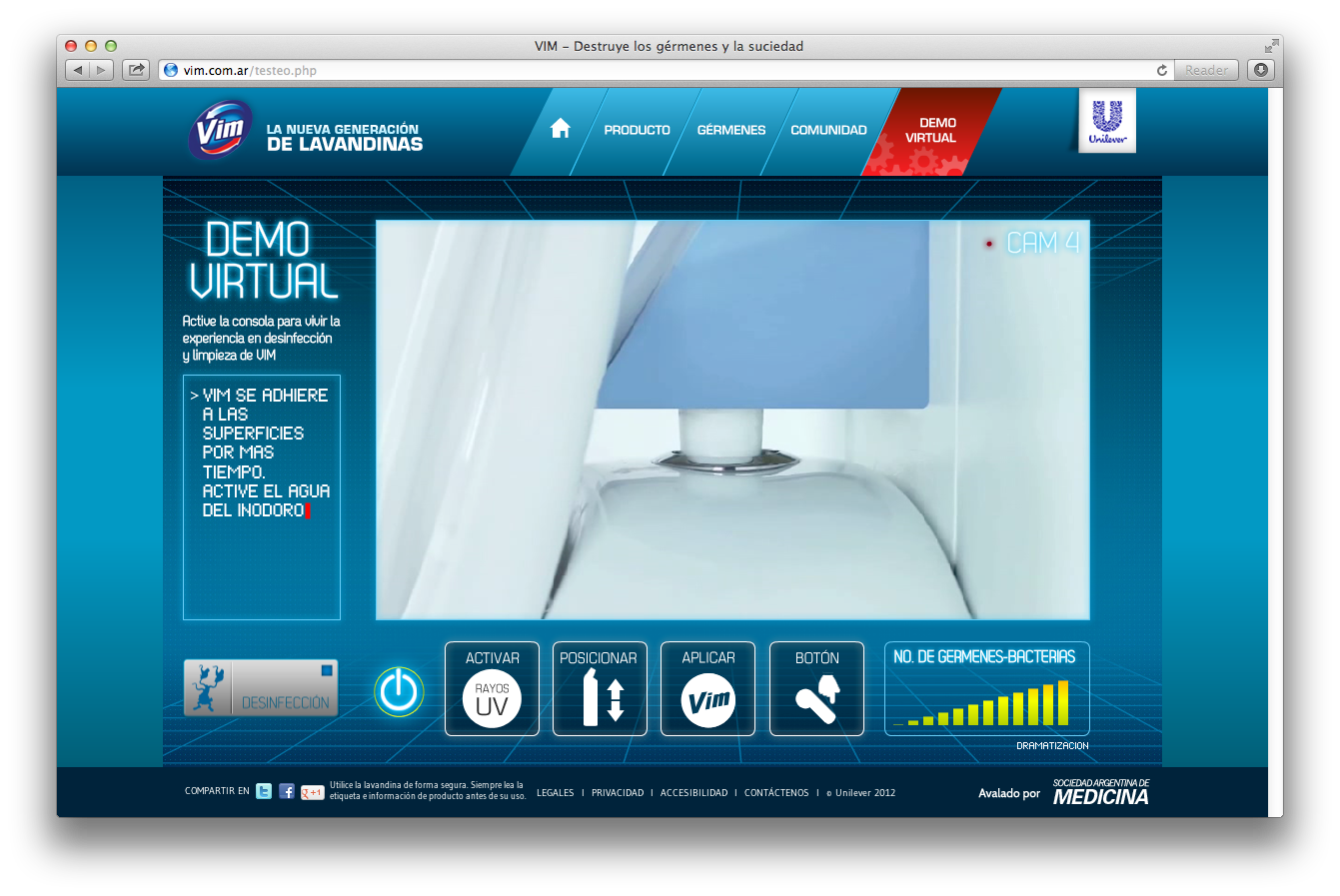Click the germ-bacteria count bar chart

(987, 689)
